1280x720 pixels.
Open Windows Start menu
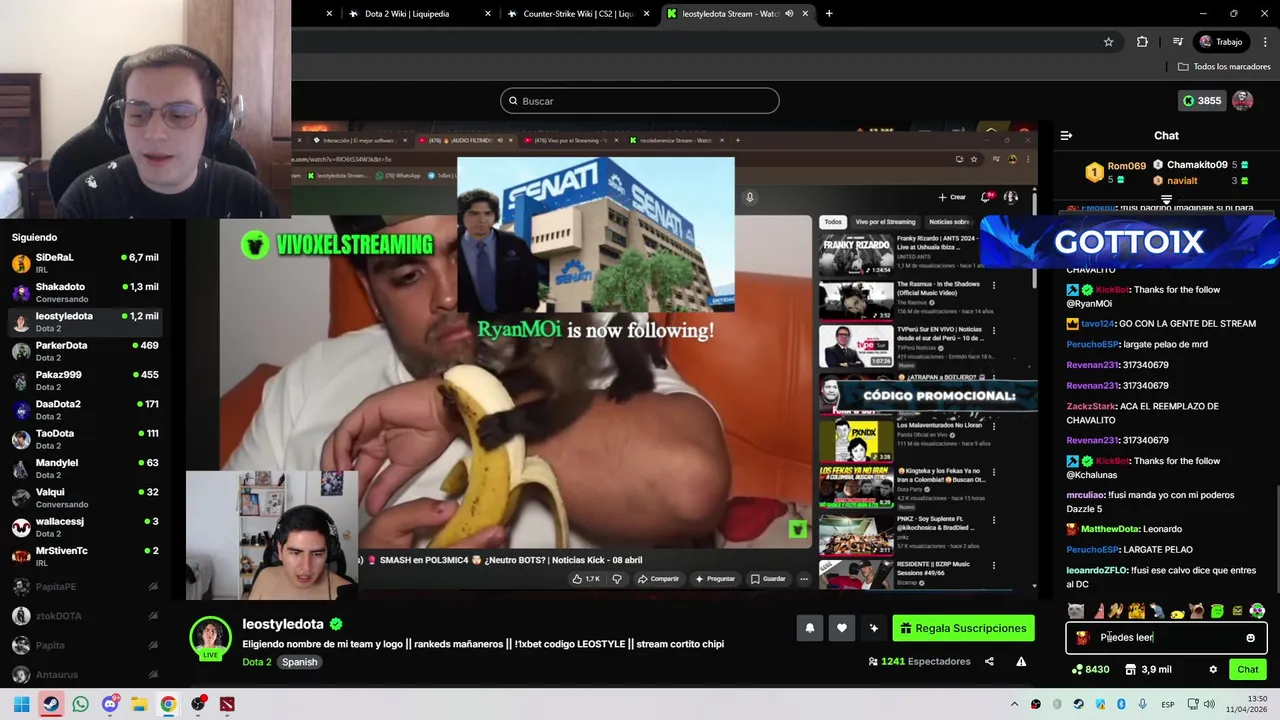click(x=22, y=704)
